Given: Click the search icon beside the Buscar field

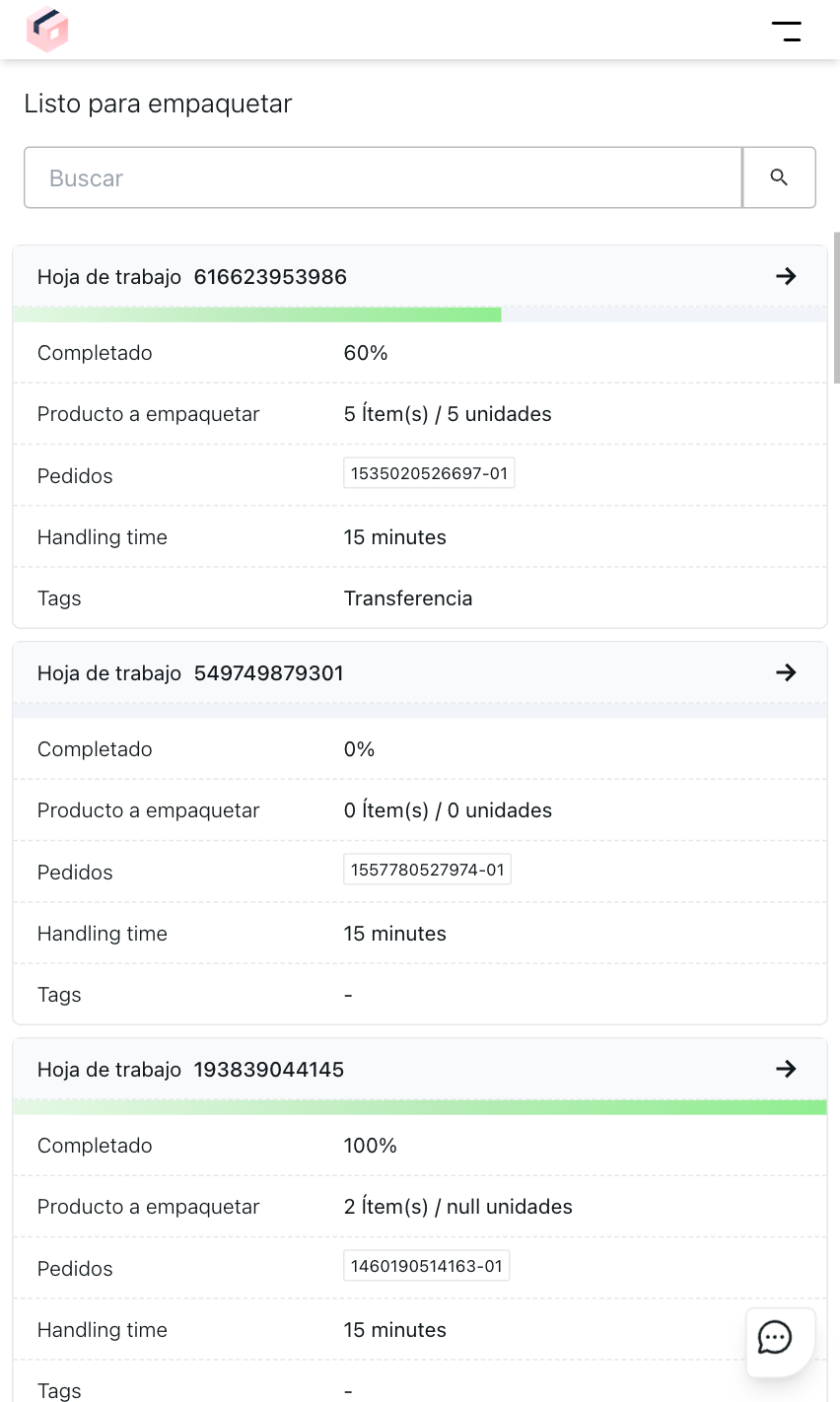Looking at the screenshot, I should point(779,176).
